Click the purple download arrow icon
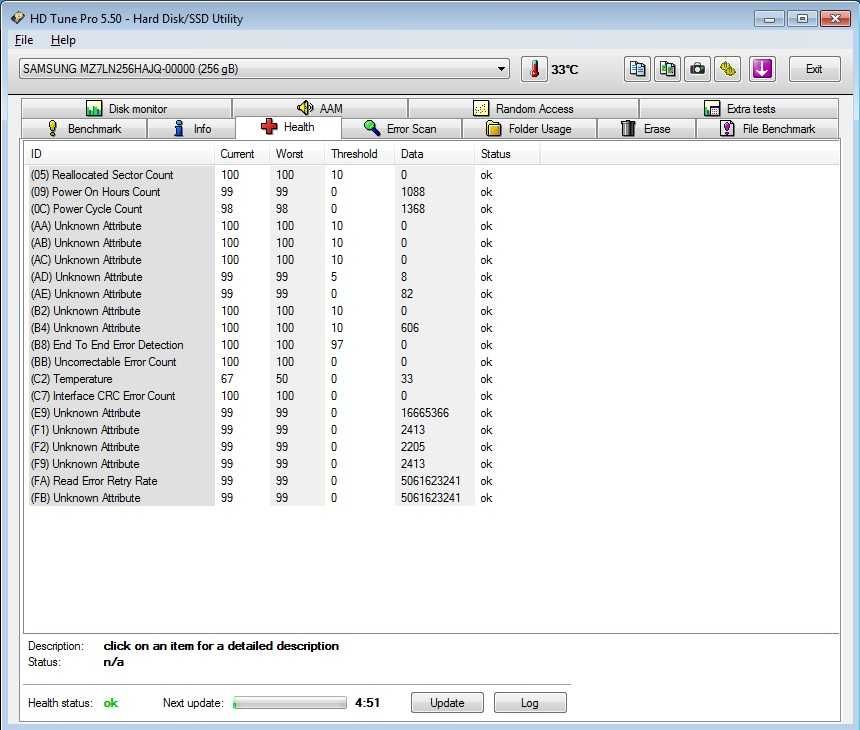860x730 pixels. (x=762, y=69)
